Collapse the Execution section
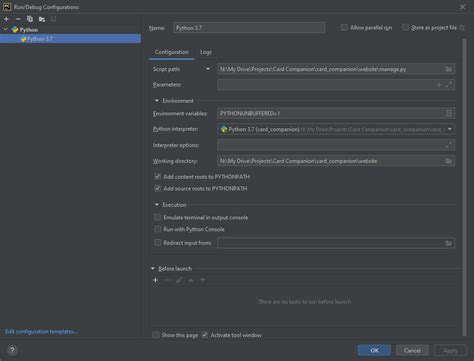This screenshot has width=474, height=361. [157, 205]
